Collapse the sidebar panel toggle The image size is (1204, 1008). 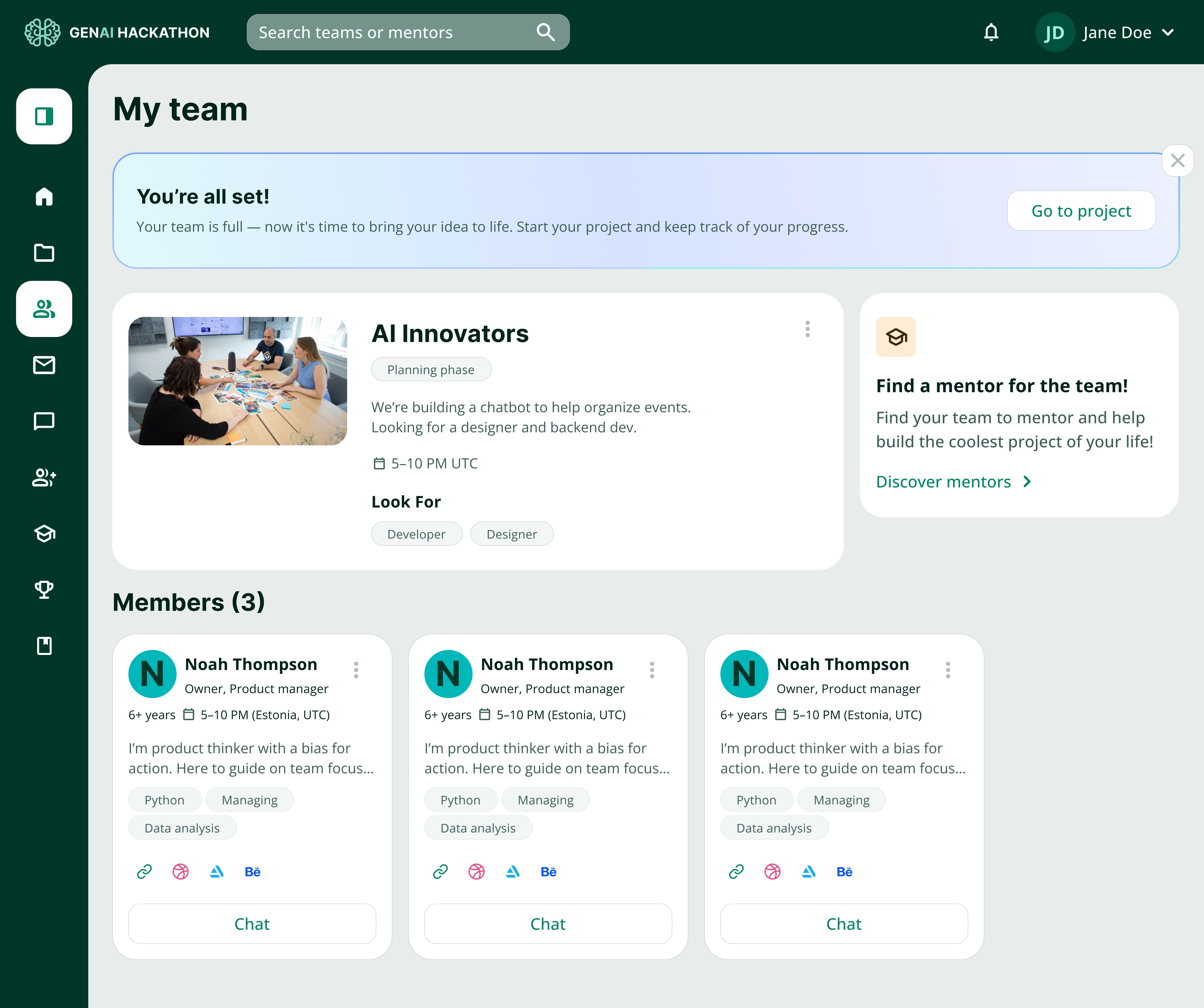(x=44, y=116)
